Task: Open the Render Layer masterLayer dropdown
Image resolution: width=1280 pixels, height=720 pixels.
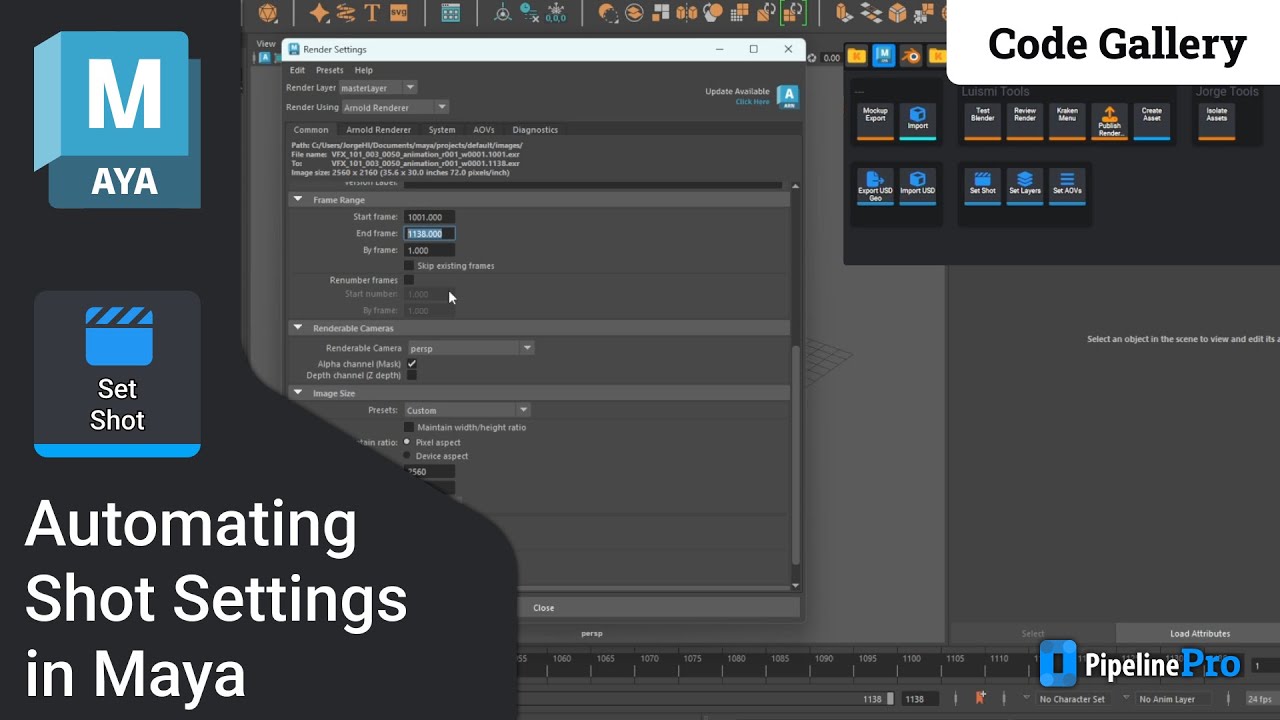Action: coord(378,88)
